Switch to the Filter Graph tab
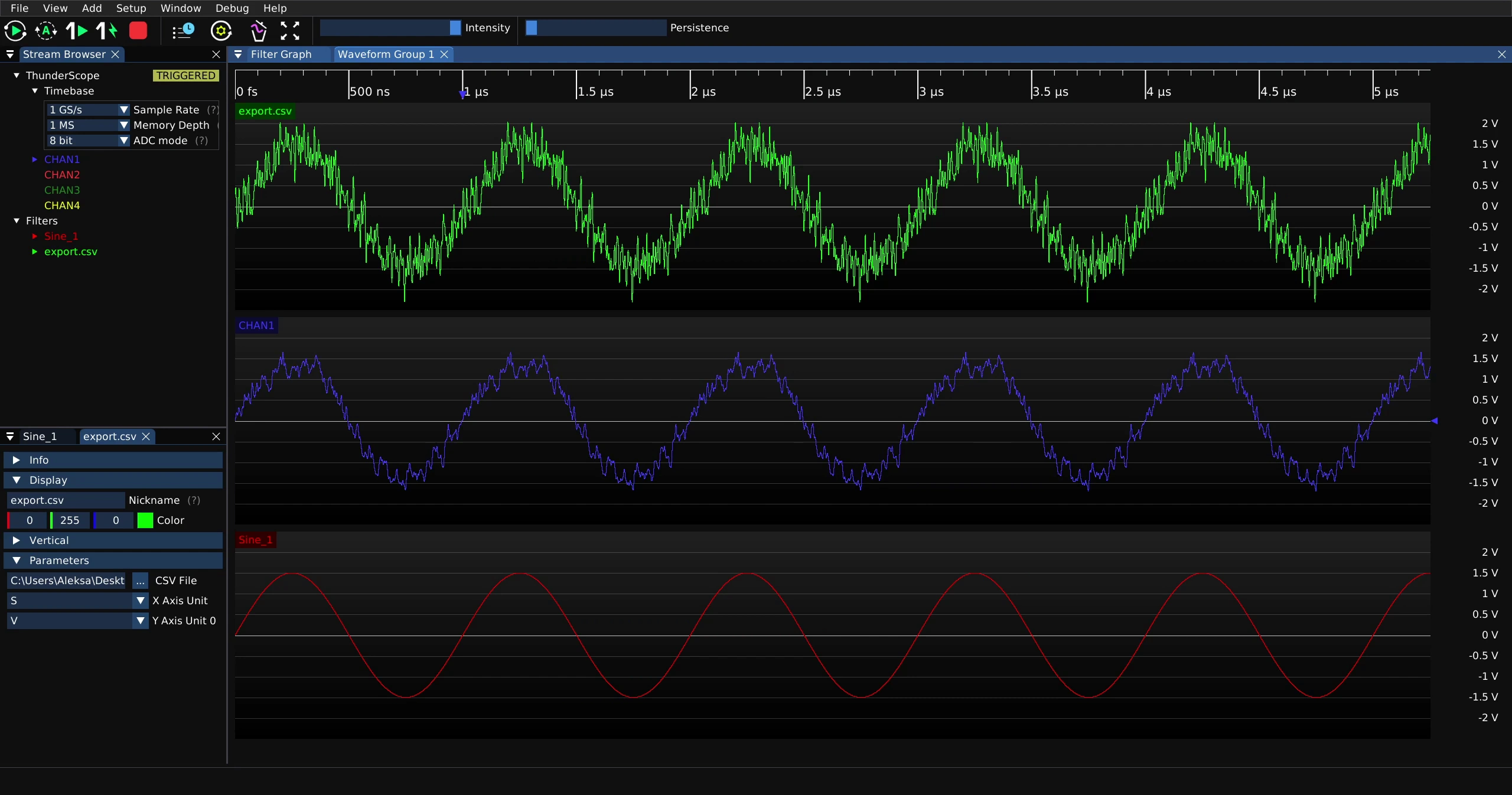 [x=281, y=54]
